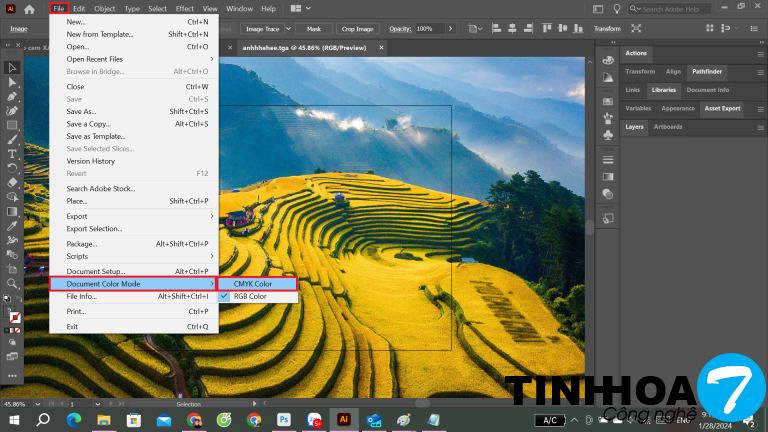
Task: Click the Crop Image button
Action: 359,29
